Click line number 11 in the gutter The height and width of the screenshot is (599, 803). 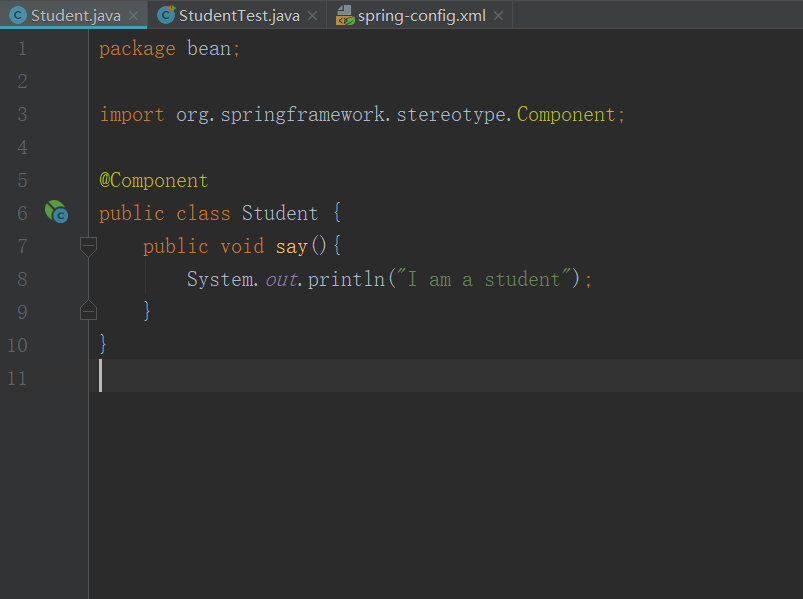point(17,378)
